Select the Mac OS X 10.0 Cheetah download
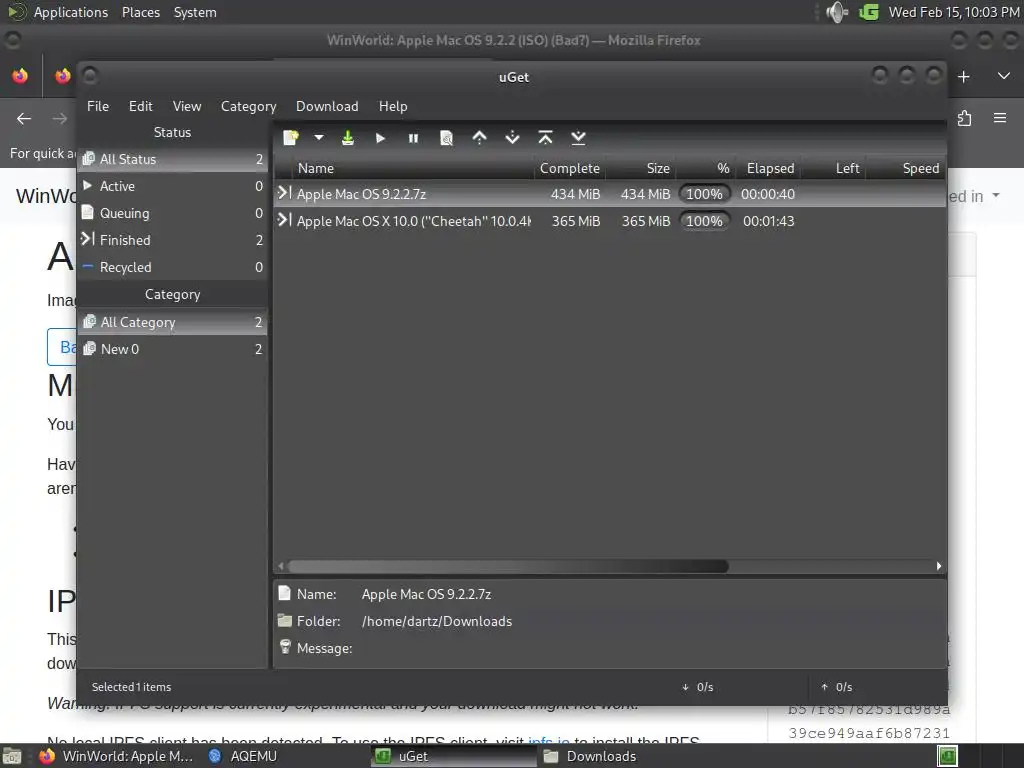 pos(609,221)
